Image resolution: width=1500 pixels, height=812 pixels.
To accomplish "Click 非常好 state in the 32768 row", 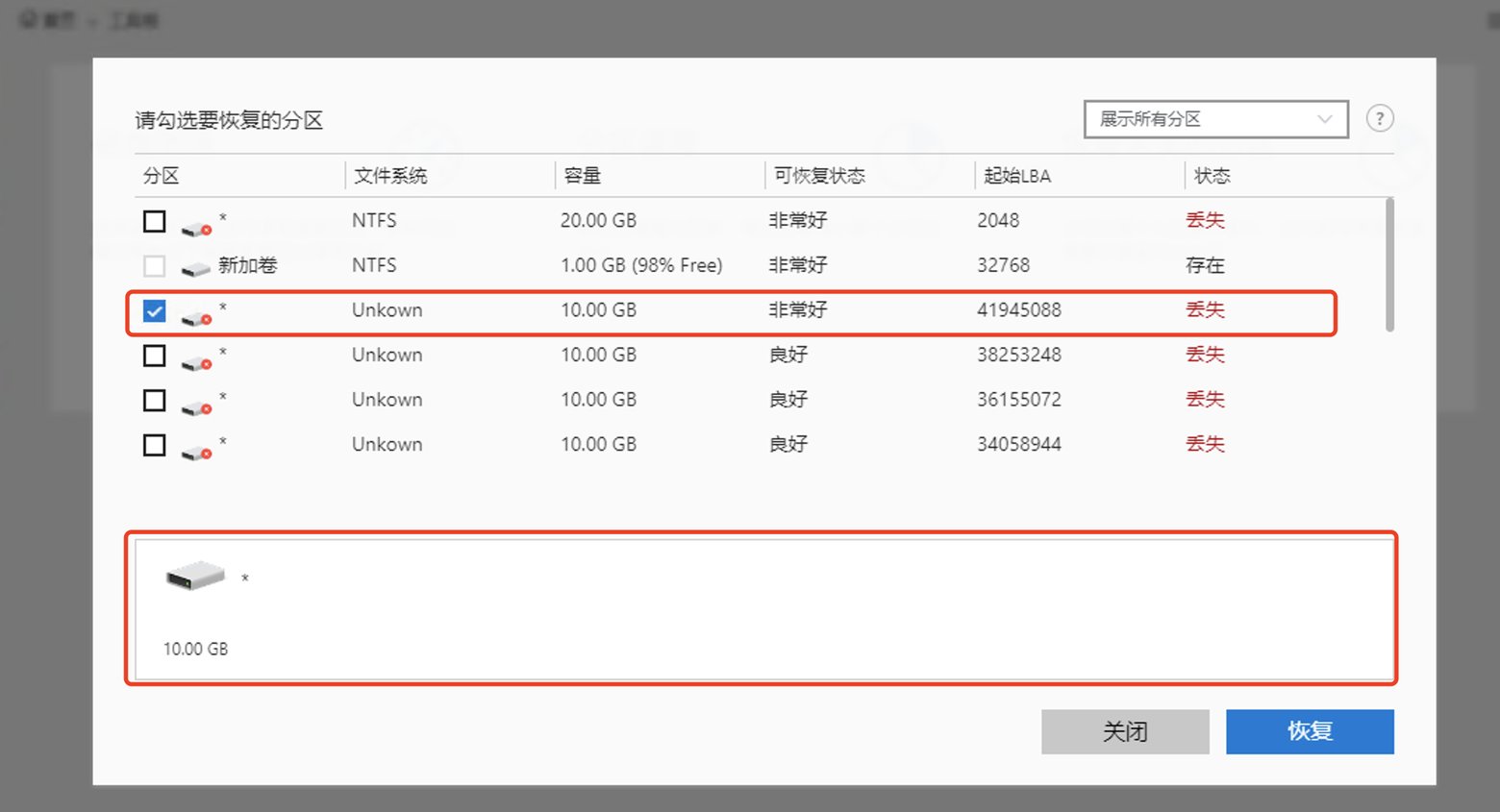I will (798, 265).
